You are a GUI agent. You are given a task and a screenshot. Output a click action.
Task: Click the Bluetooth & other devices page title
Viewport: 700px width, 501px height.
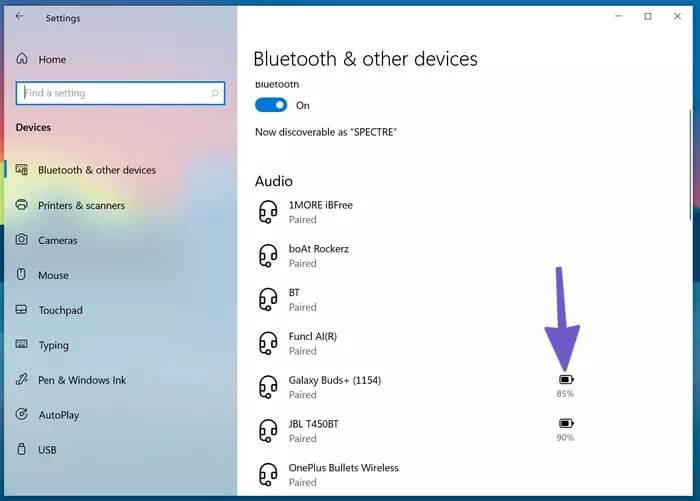pos(365,59)
